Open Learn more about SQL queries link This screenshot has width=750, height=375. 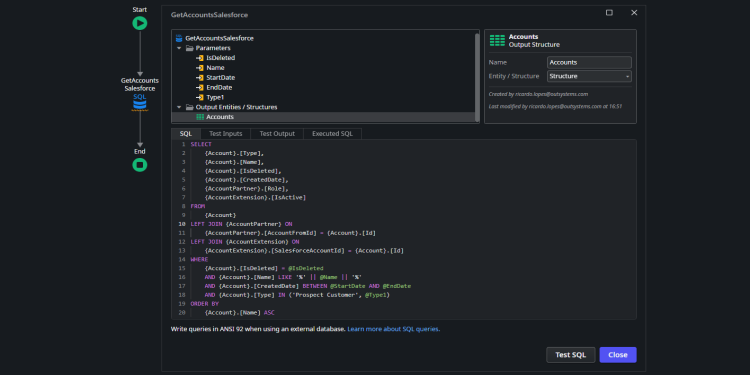coord(394,329)
